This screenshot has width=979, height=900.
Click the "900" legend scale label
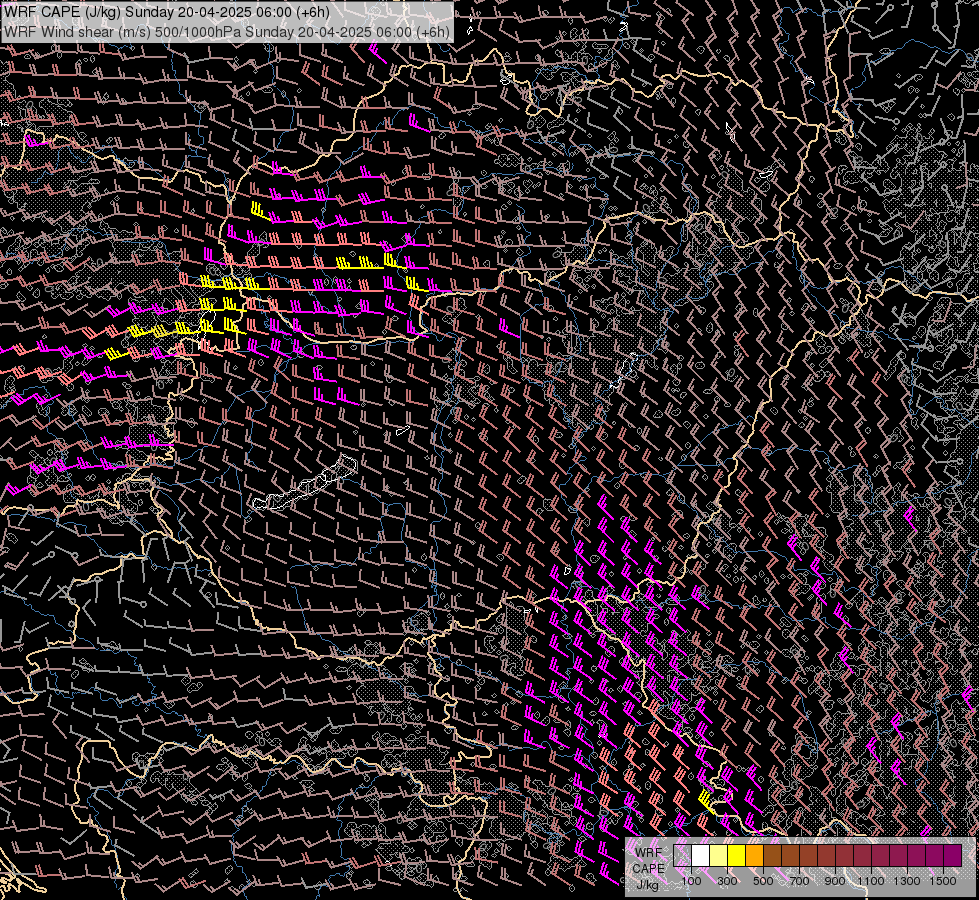pos(835,881)
